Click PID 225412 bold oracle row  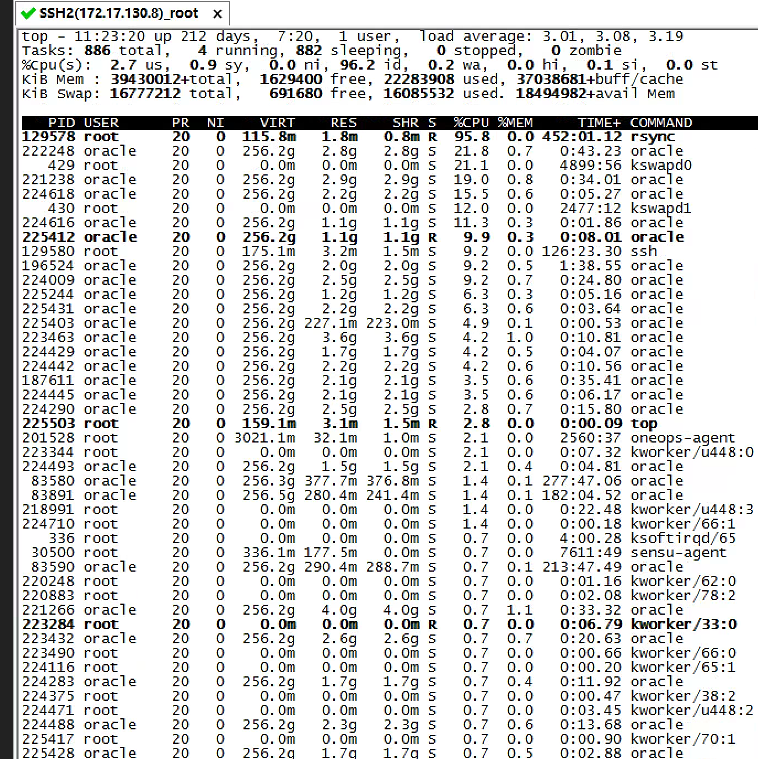[x=48, y=237]
